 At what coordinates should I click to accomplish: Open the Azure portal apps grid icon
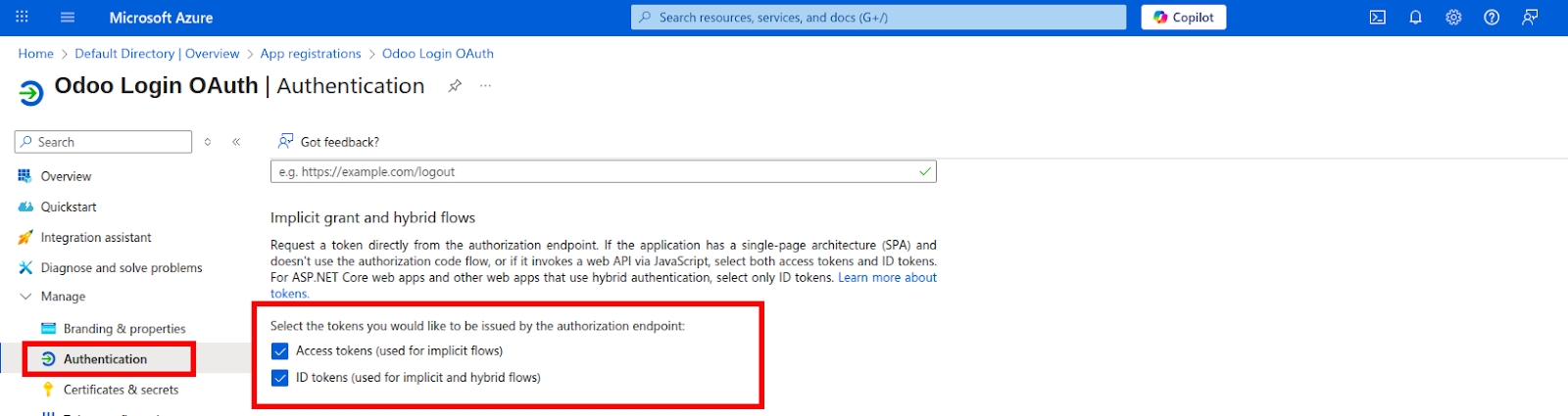[22, 17]
